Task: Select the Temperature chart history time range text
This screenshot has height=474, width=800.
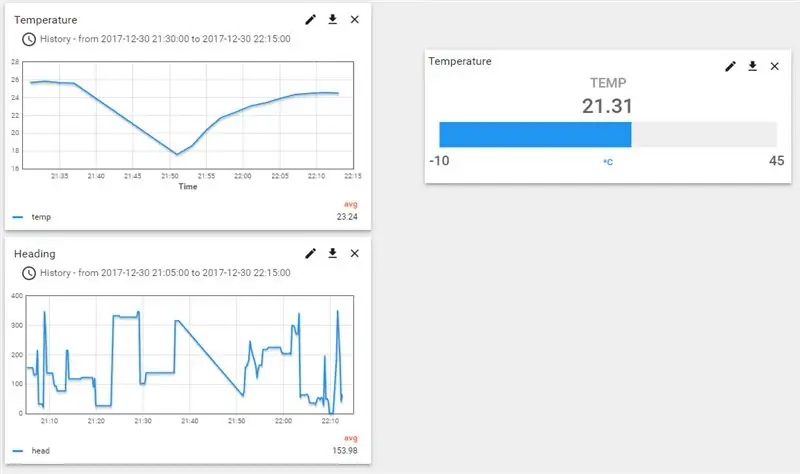Action: (x=165, y=39)
